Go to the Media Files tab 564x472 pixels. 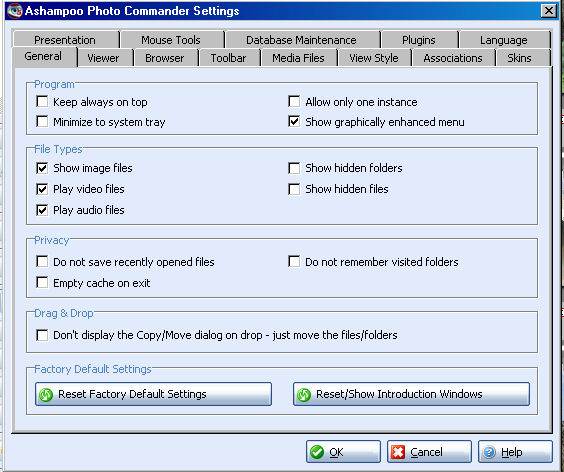(299, 58)
